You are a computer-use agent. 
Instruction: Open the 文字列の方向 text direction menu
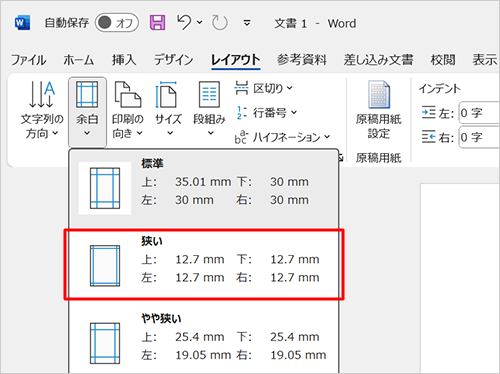point(42,110)
